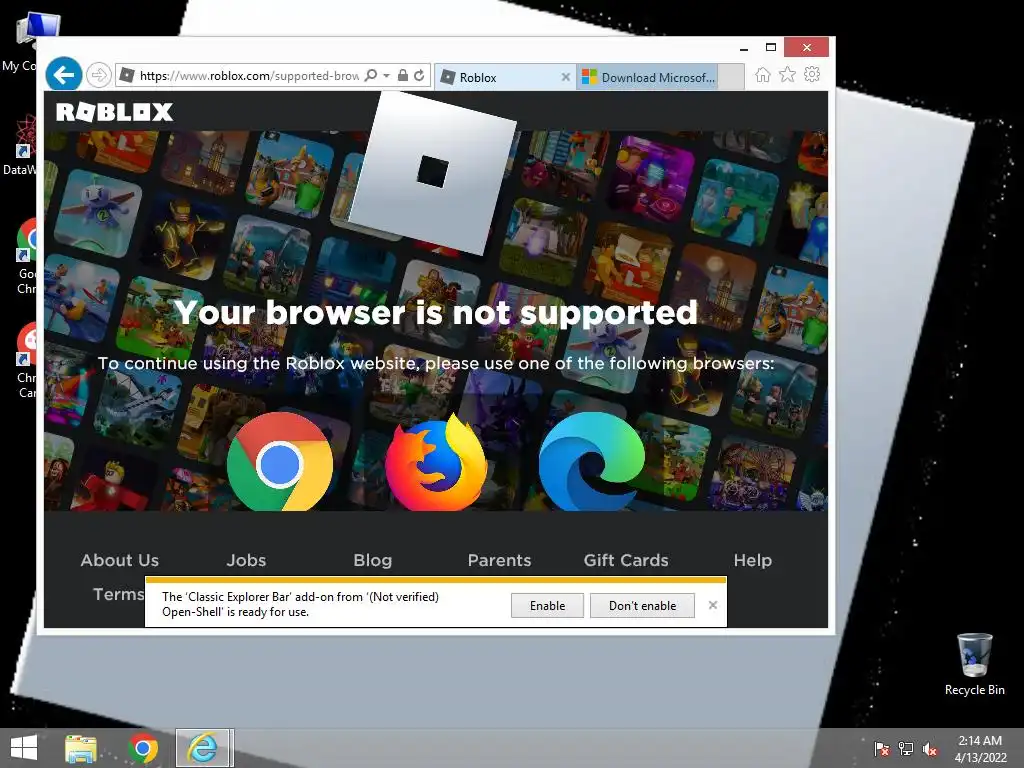Screen dimensions: 1024x768
Task: Open the browser home page icon
Action: tap(763, 74)
